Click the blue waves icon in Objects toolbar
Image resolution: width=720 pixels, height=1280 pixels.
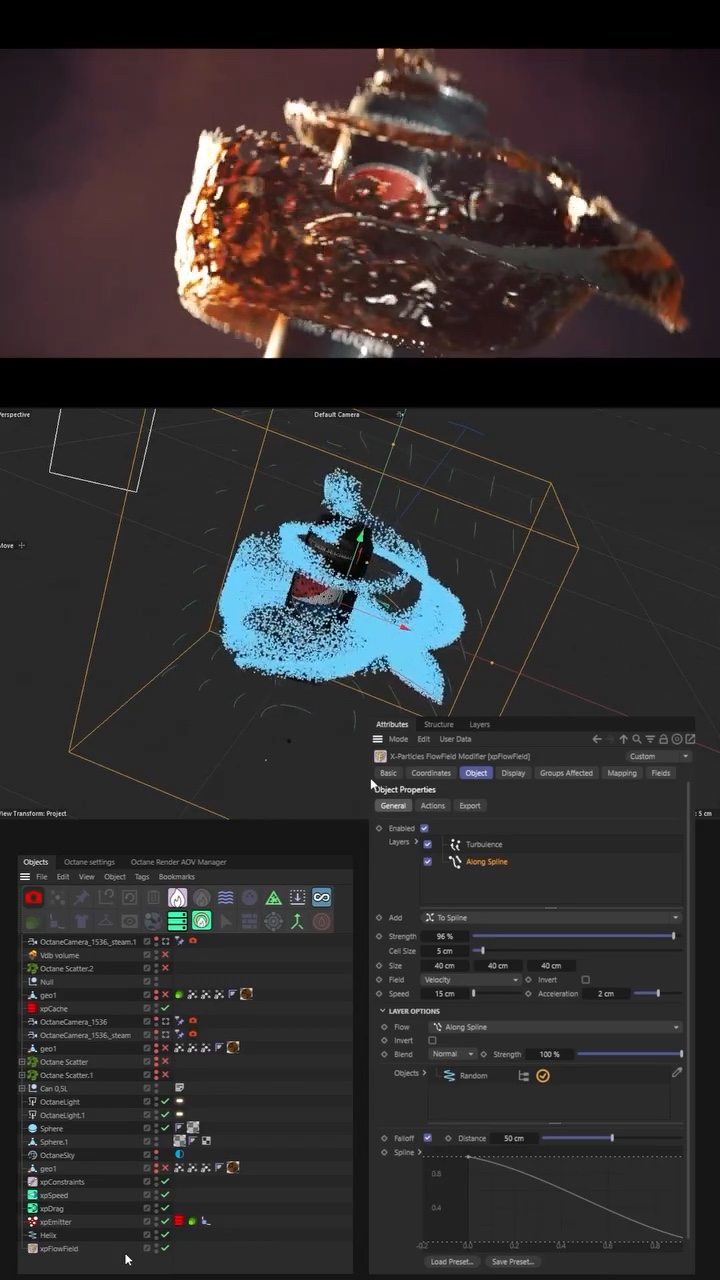(x=225, y=898)
